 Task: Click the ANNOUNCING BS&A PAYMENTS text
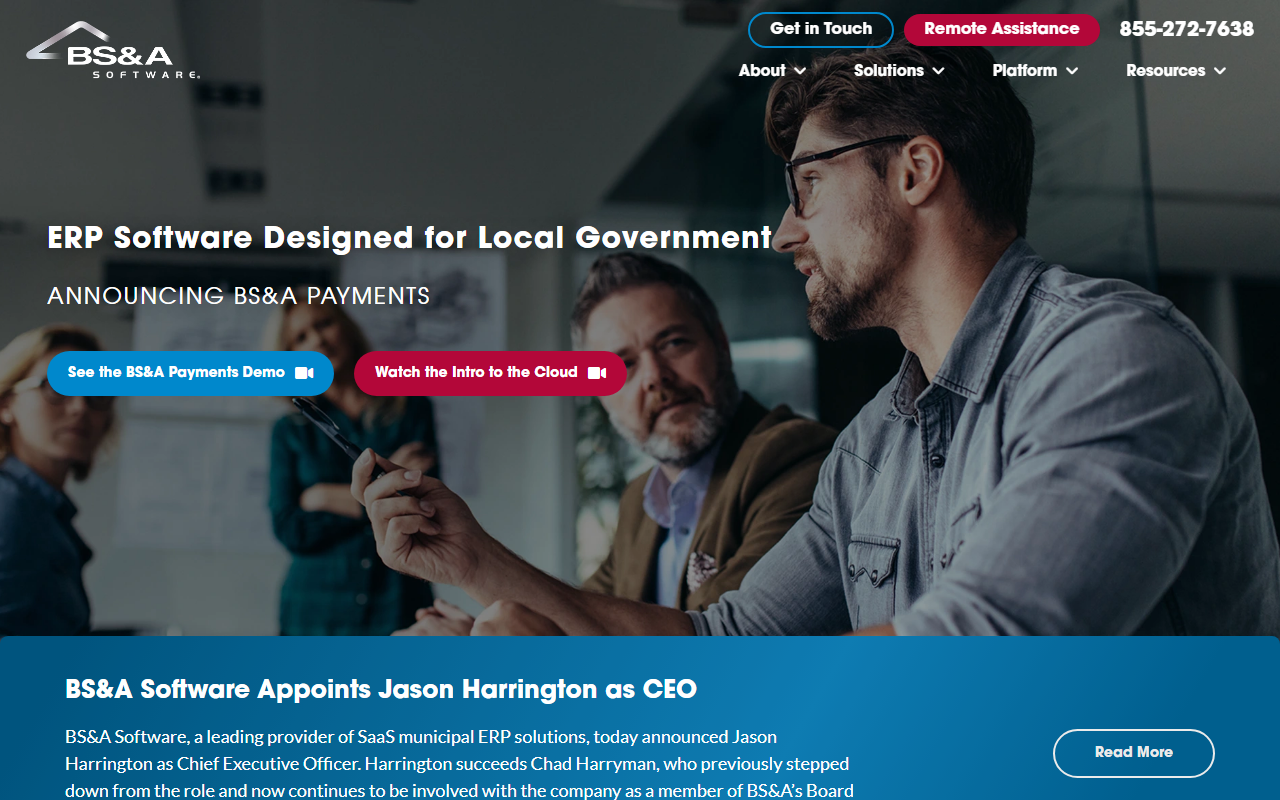(x=239, y=296)
